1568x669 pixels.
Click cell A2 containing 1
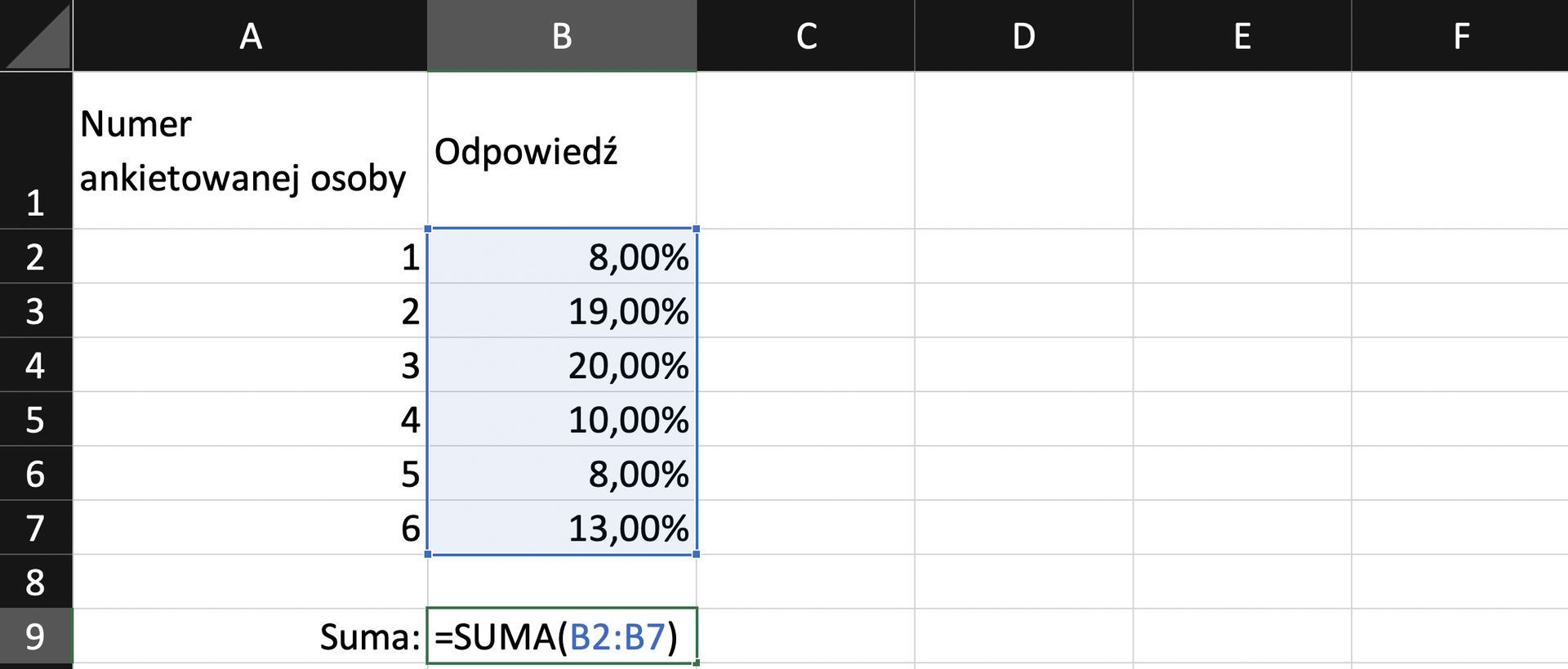pos(250,256)
